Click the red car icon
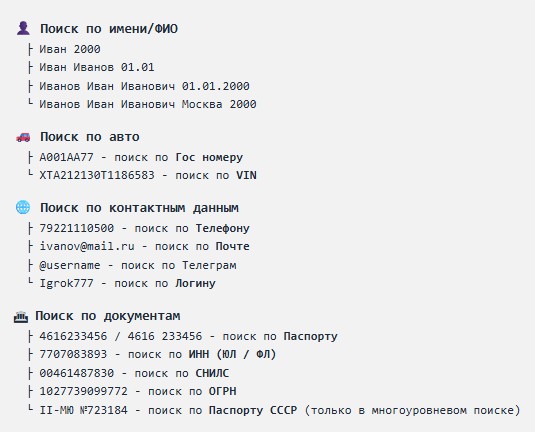This screenshot has height=432, width=535. coord(23,137)
